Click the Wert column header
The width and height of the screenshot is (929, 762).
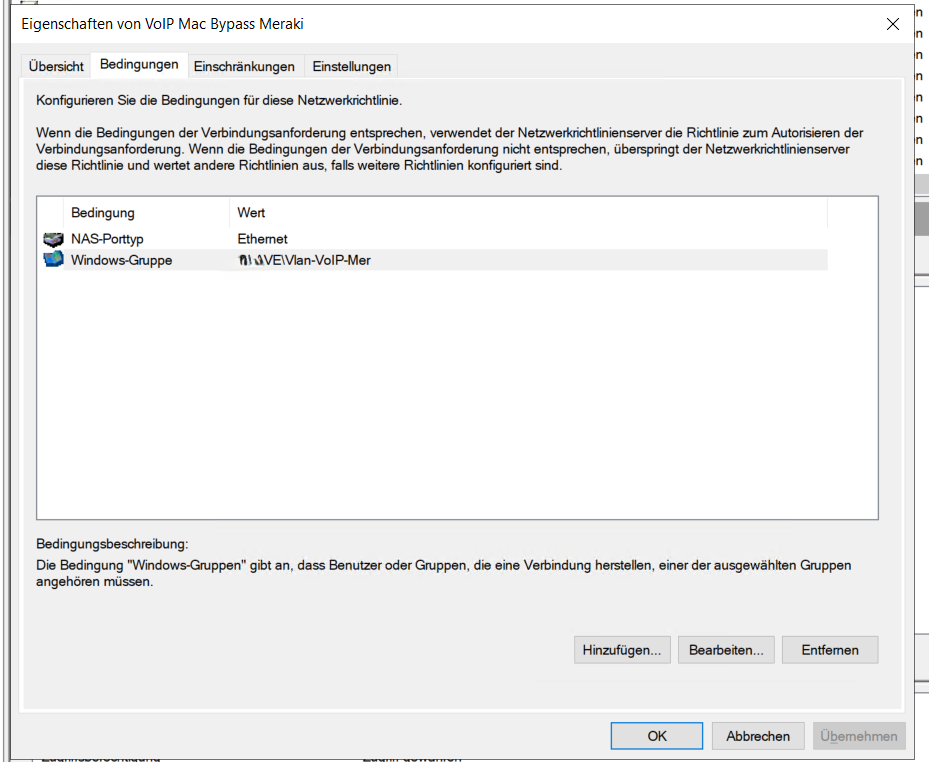pyautogui.click(x=251, y=213)
